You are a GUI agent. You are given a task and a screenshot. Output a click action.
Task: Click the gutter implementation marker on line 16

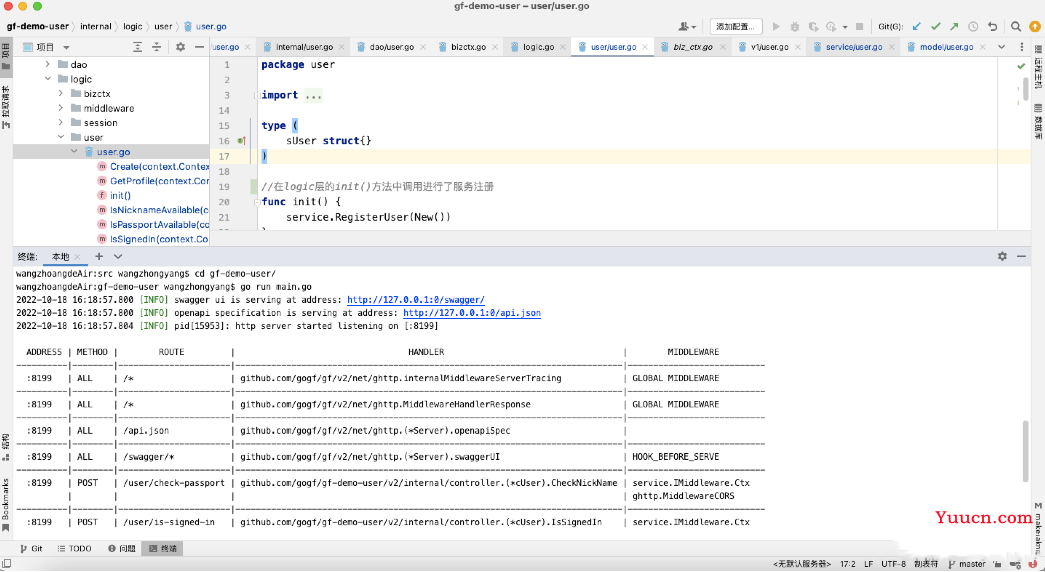[x=241, y=141]
